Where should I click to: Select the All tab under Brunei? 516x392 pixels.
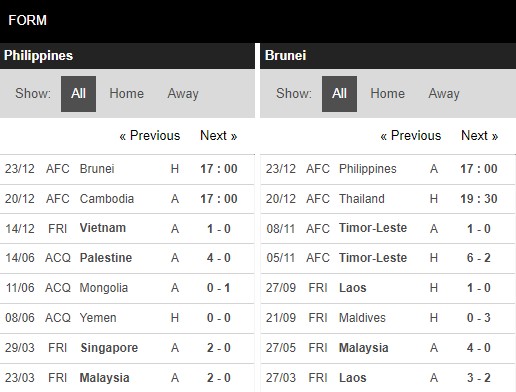point(339,94)
